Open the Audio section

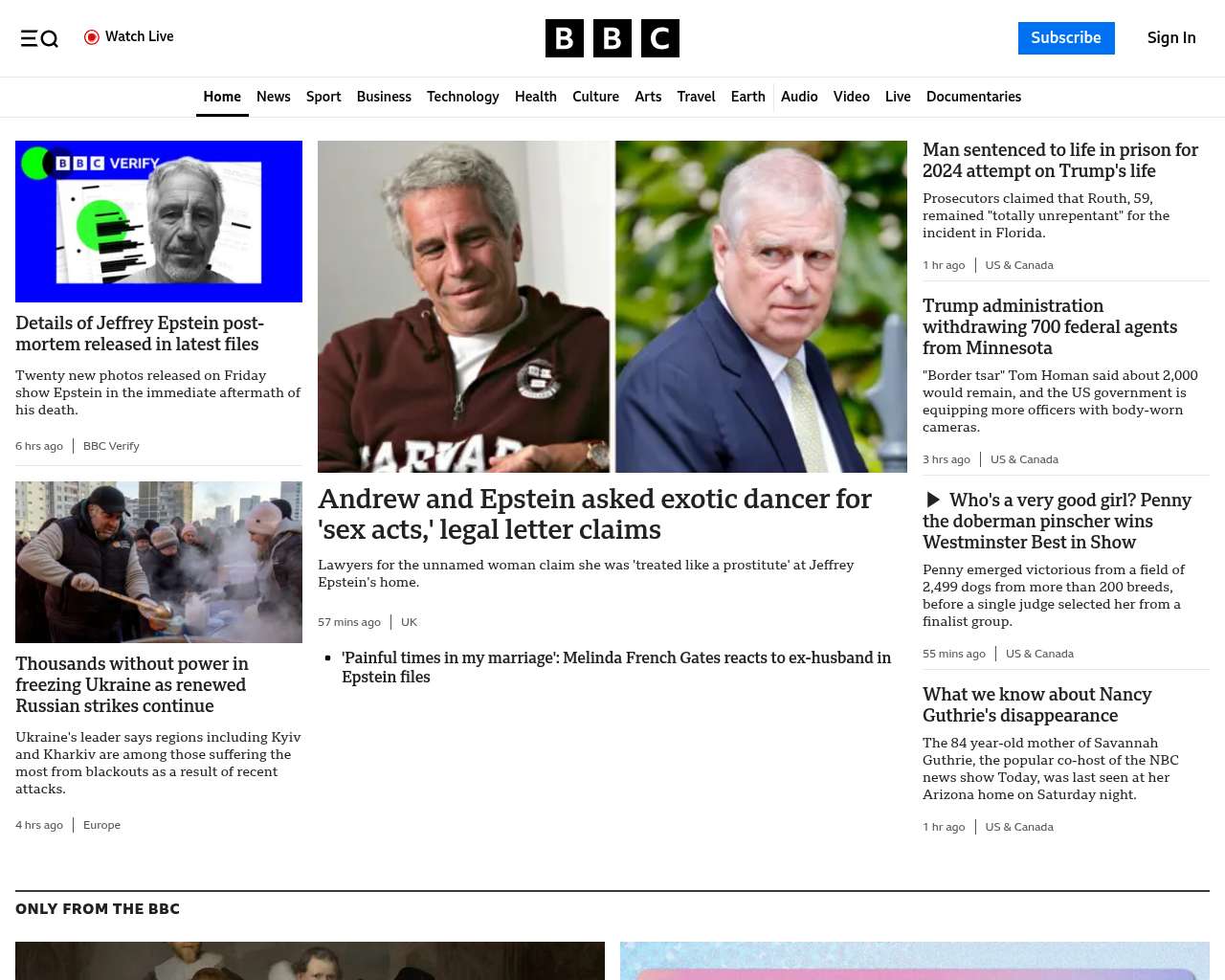[799, 97]
